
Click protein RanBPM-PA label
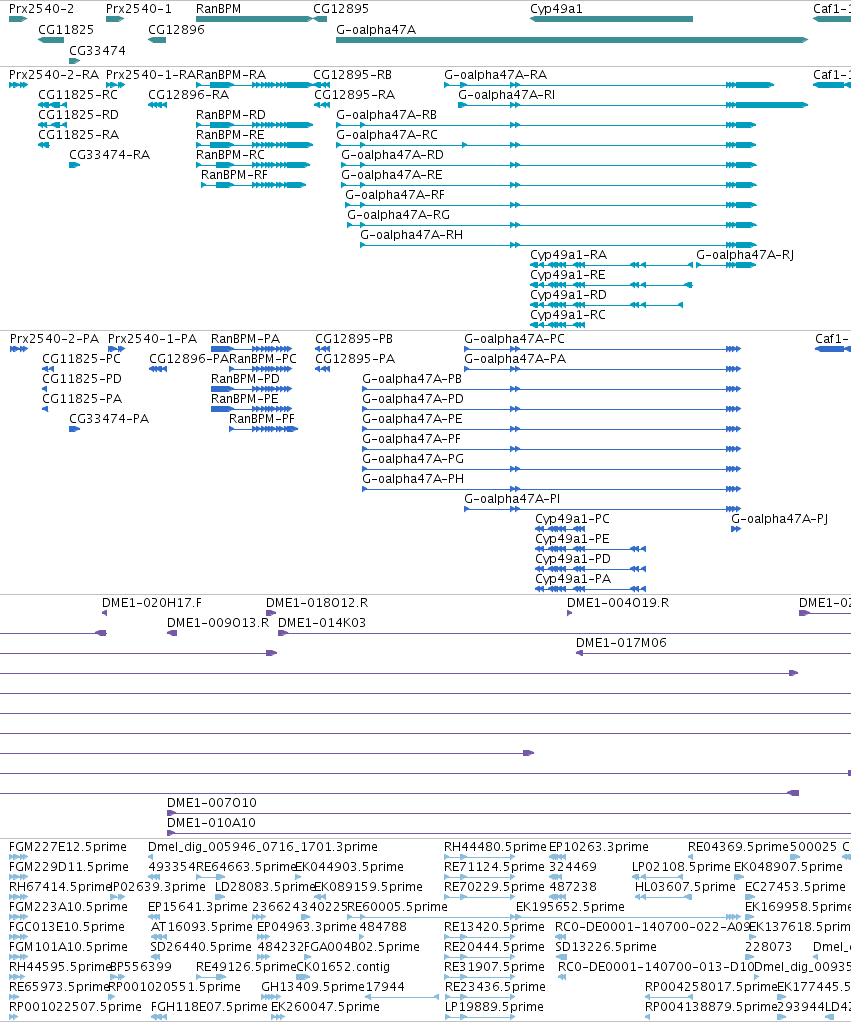click(246, 339)
